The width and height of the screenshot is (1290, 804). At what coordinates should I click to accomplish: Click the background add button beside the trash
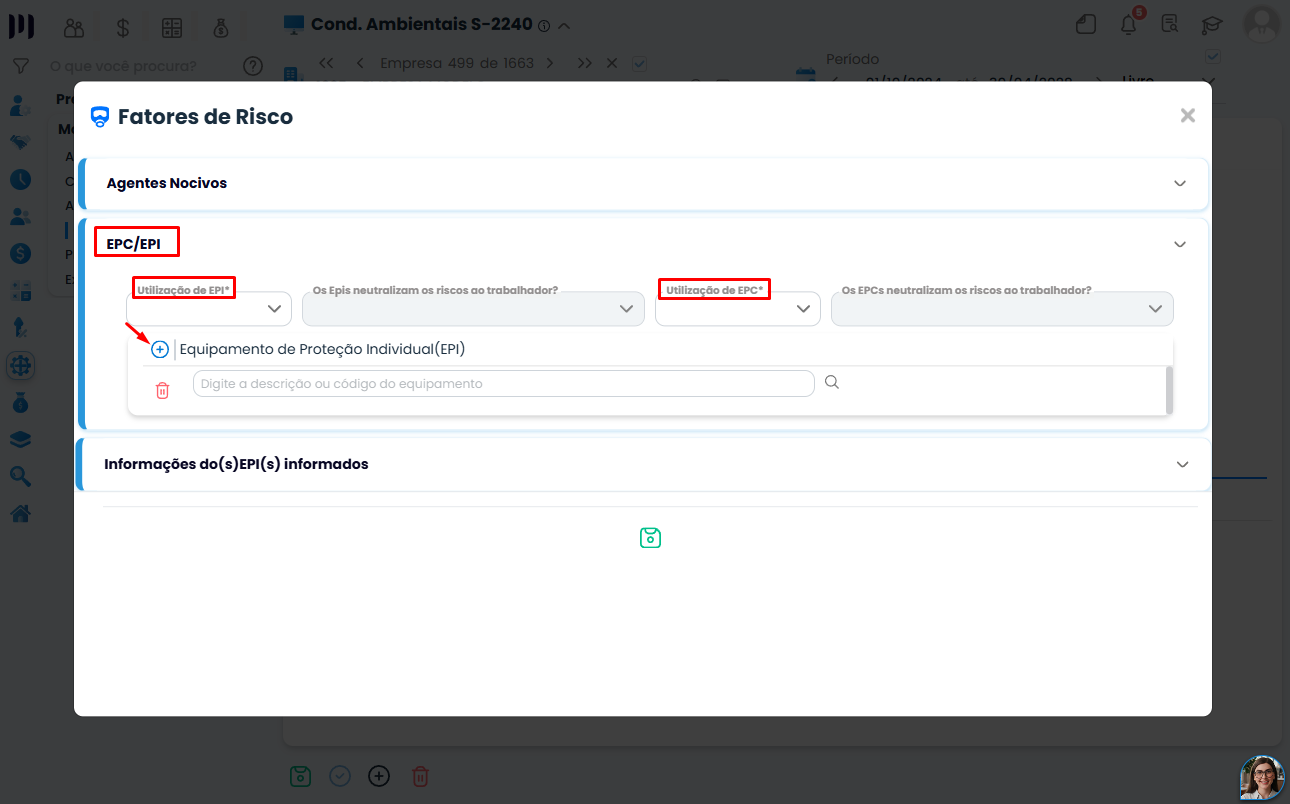click(x=378, y=776)
